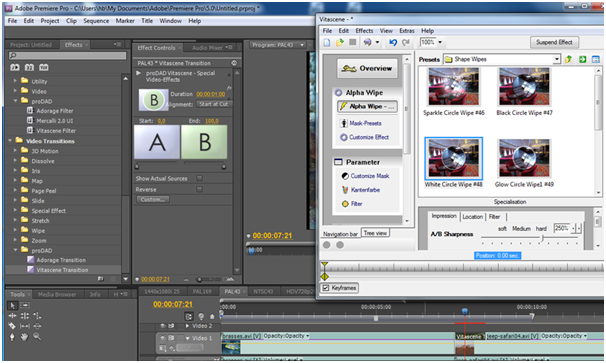Image resolution: width=606 pixels, height=363 pixels.
Task: Open the Marker menu in Premiere
Action: [x=125, y=21]
